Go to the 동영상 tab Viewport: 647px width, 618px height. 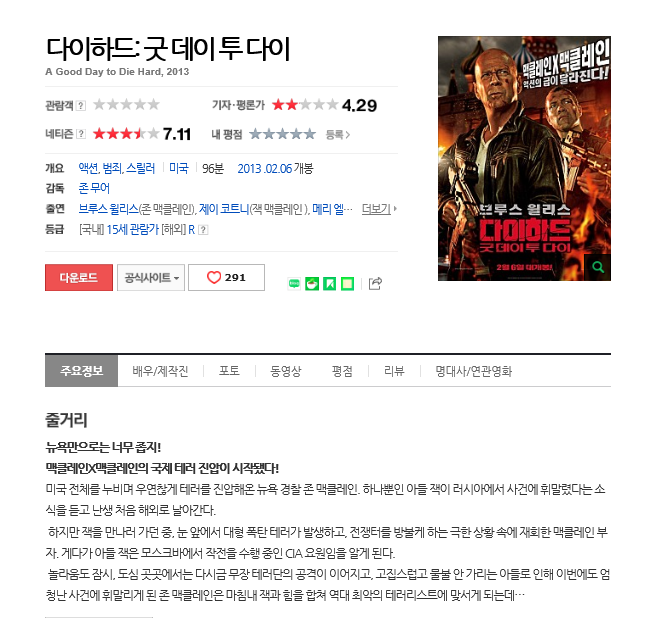pos(286,371)
